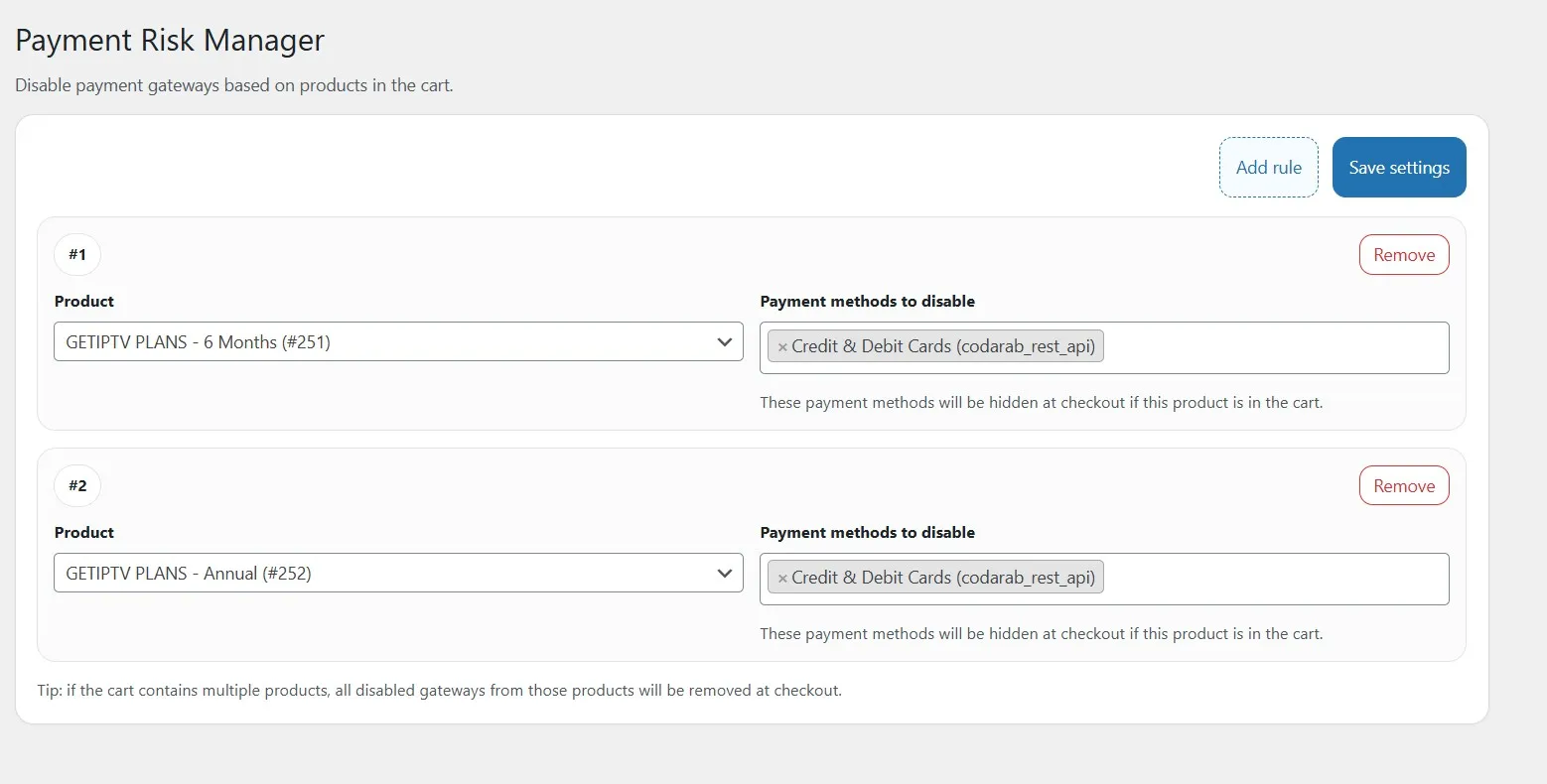This screenshot has height=784, width=1547.
Task: Click the Payment Risk Manager page heading
Action: [x=170, y=41]
